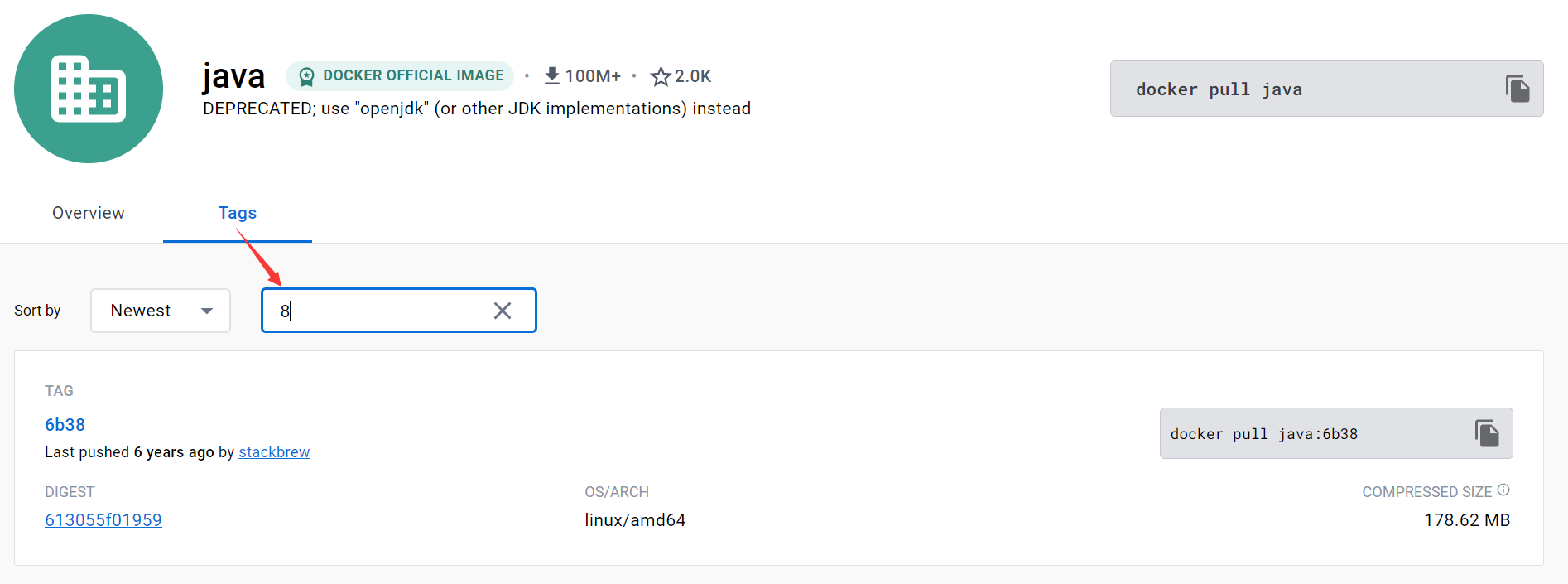Click the docker pull java:6b38 text

1263,434
